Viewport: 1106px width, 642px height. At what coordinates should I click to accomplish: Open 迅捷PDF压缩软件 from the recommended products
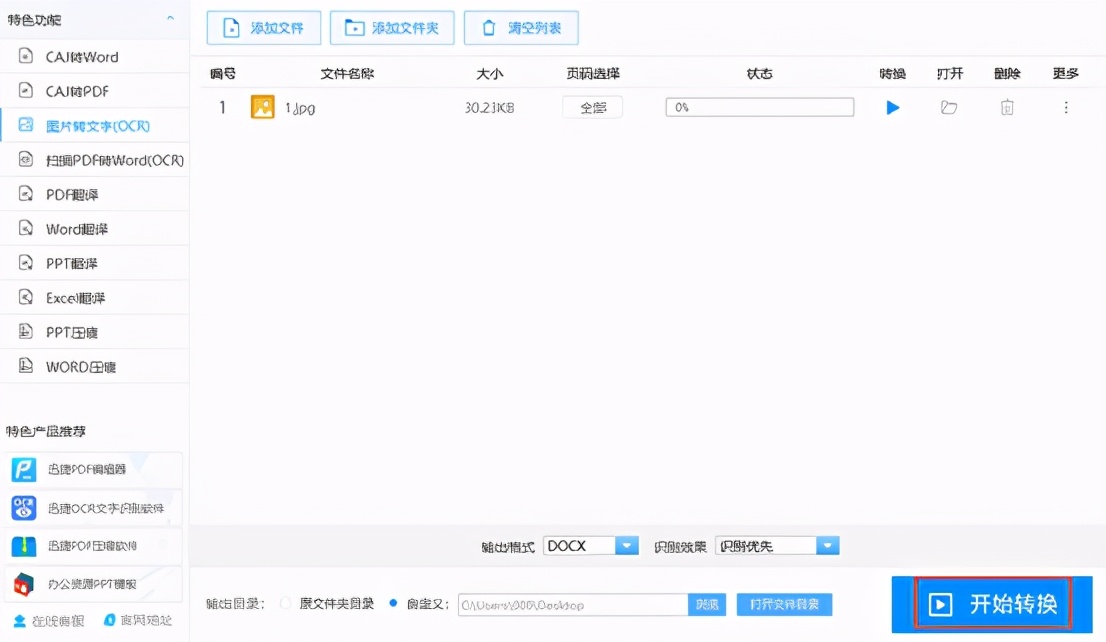click(95, 546)
